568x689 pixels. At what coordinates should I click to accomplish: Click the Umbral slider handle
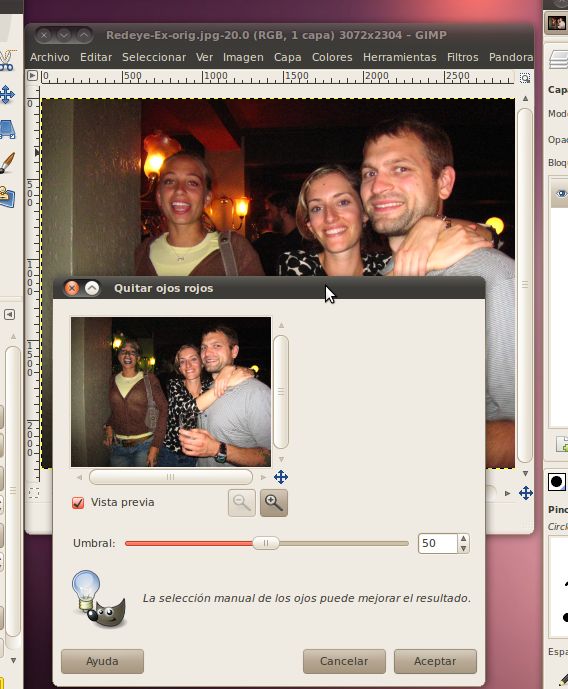point(266,543)
